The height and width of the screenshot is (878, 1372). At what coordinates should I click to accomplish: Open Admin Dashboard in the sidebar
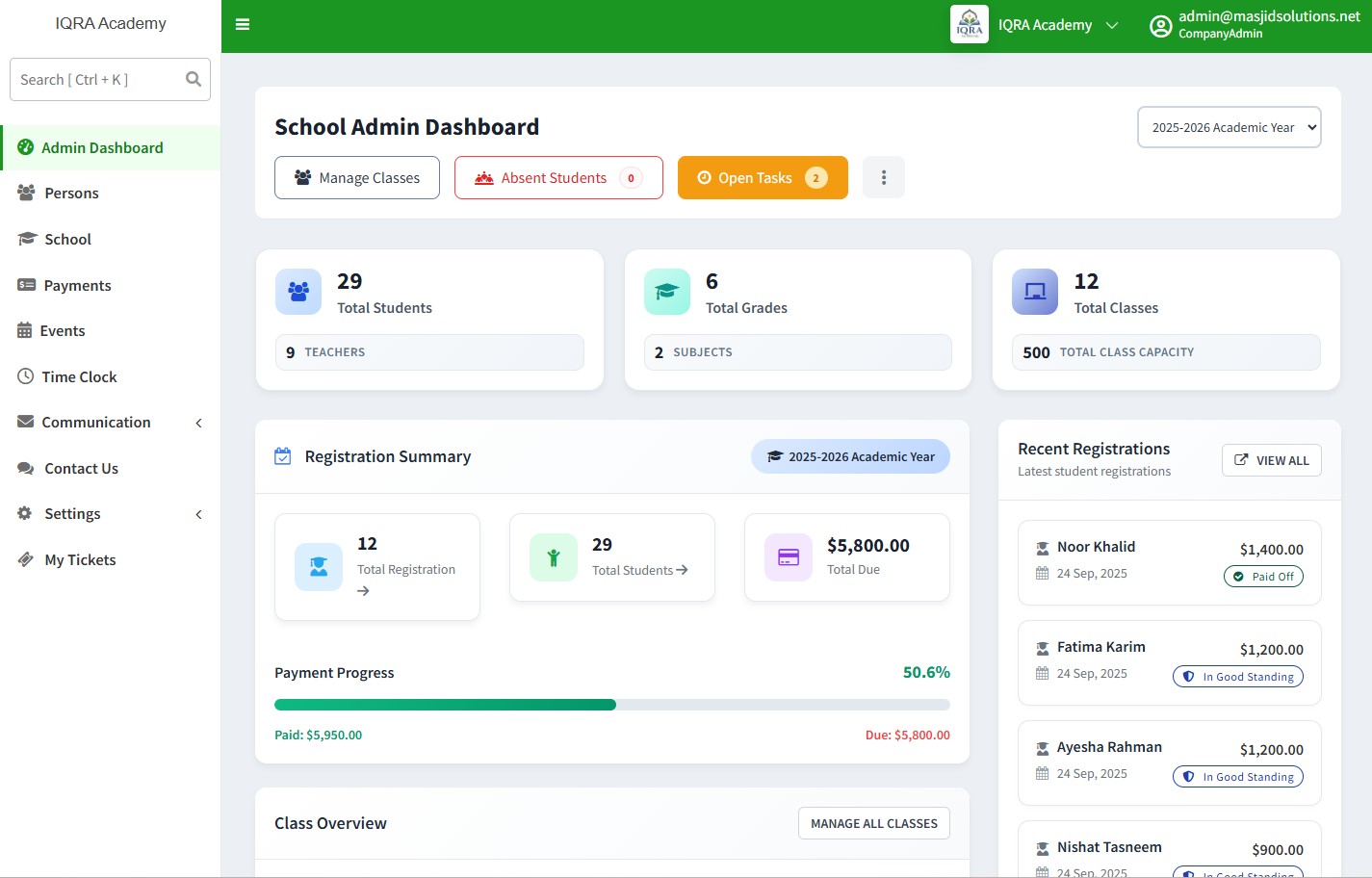pos(111,147)
